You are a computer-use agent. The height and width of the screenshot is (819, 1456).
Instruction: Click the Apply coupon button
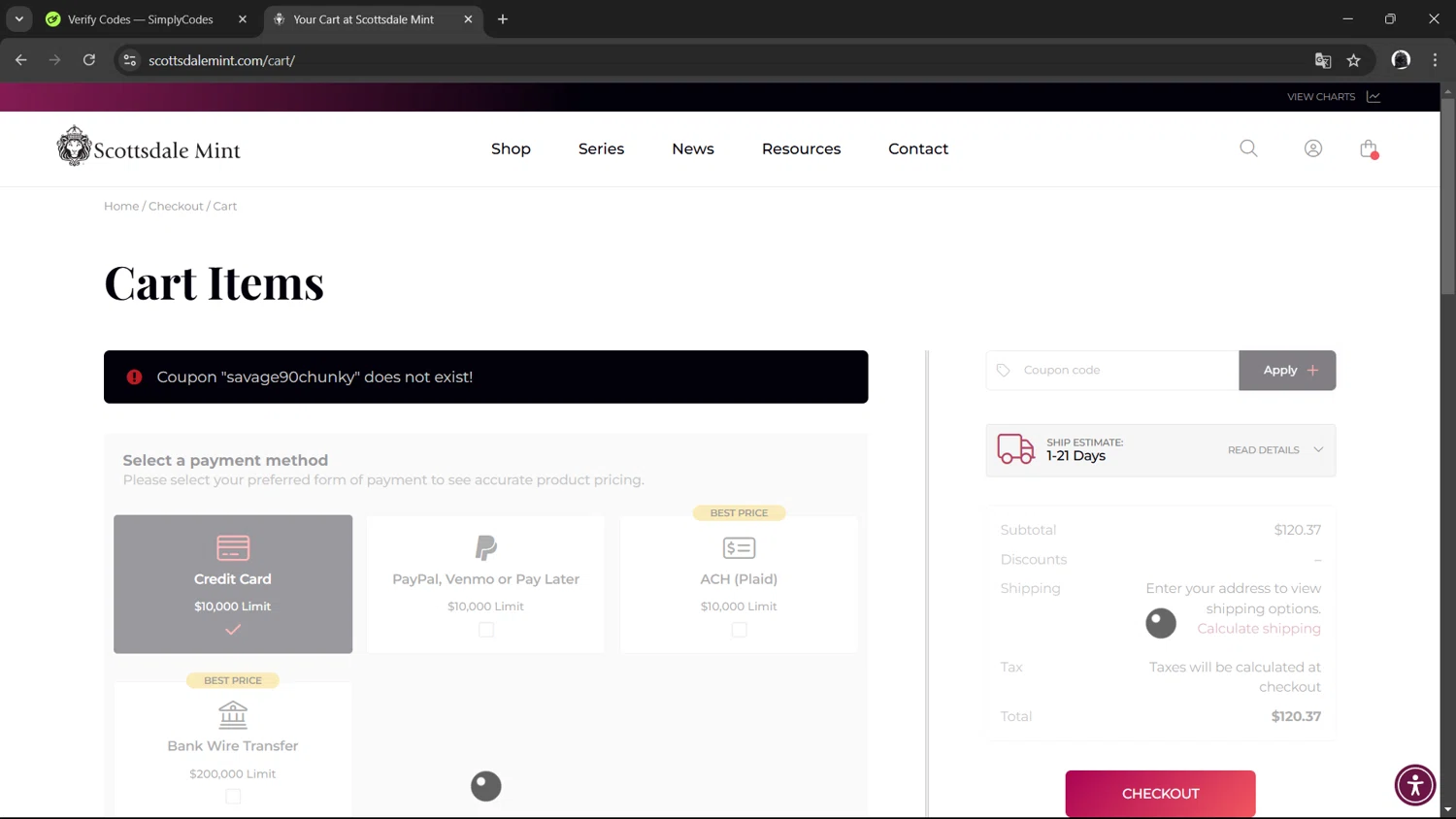(x=1287, y=370)
